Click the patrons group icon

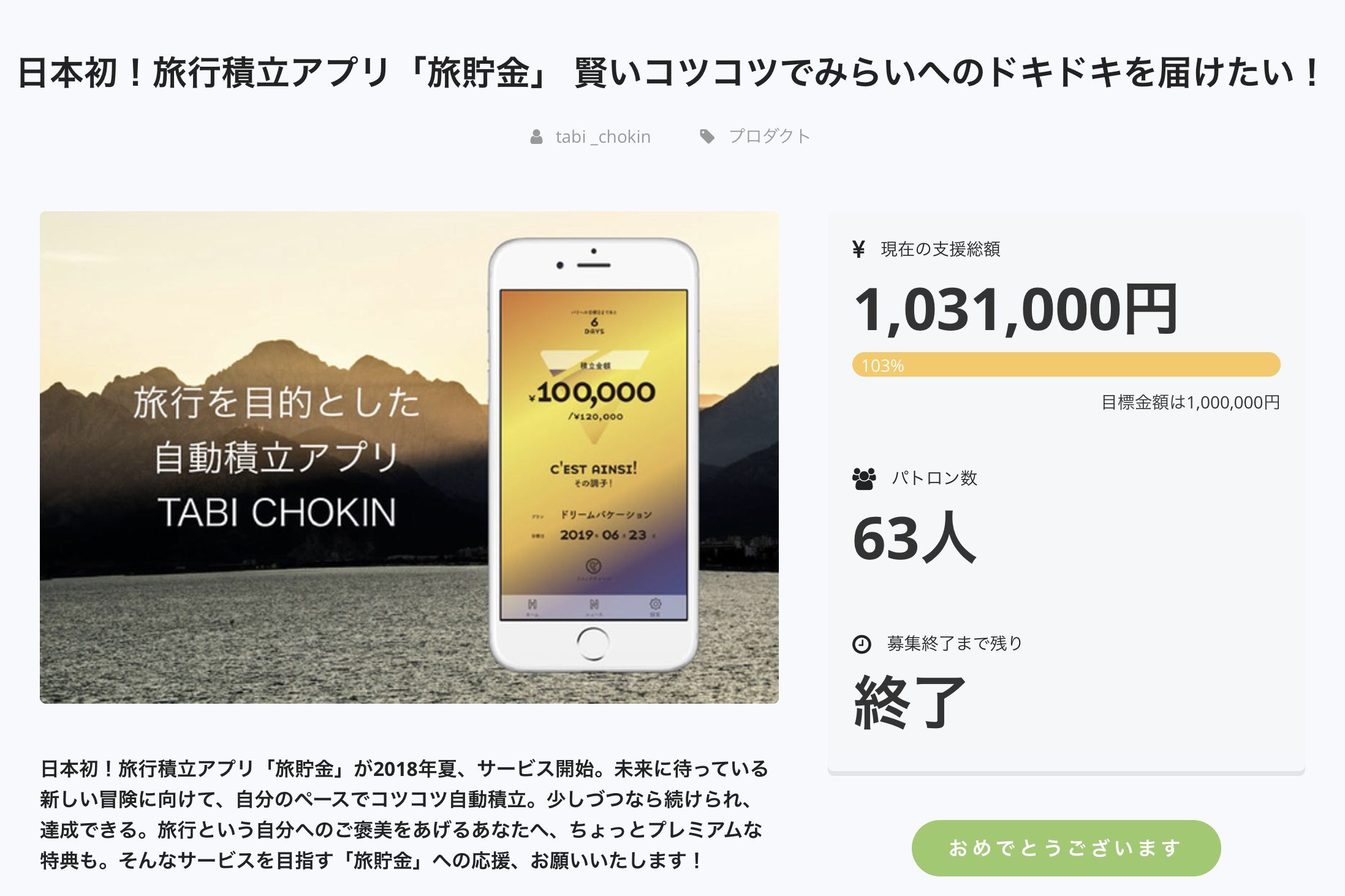point(864,478)
